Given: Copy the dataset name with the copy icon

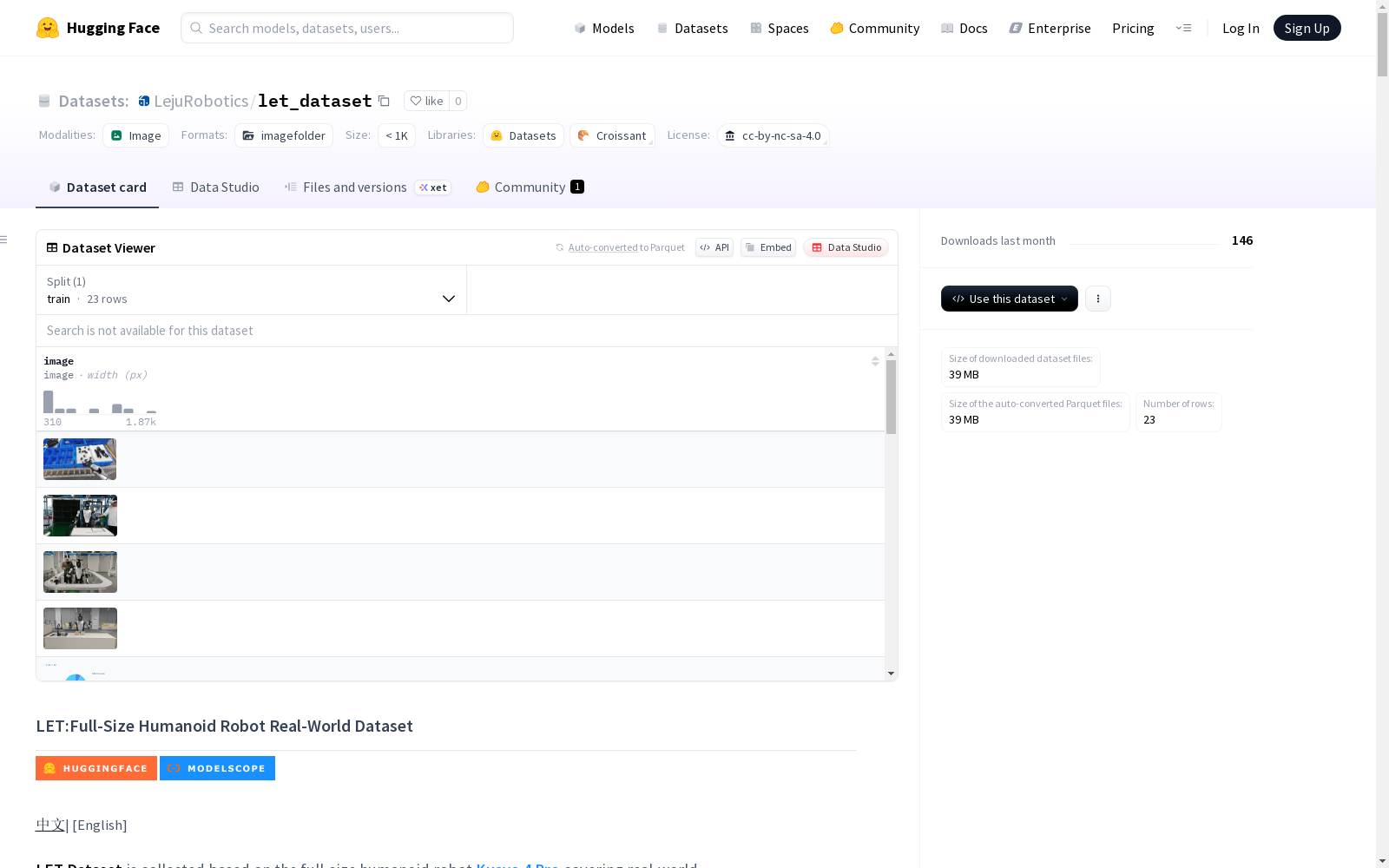Looking at the screenshot, I should [384, 101].
